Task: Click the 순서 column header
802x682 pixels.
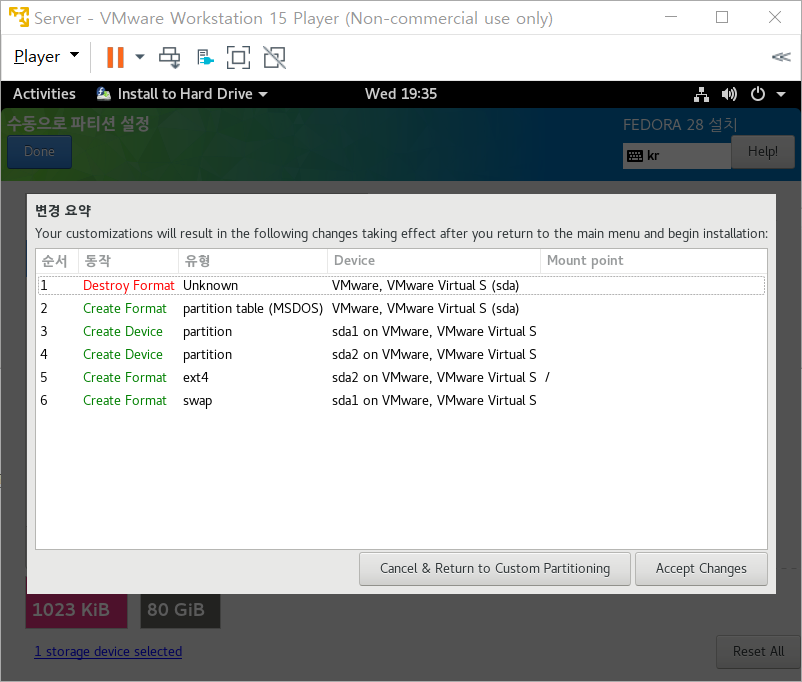Action: coord(57,261)
